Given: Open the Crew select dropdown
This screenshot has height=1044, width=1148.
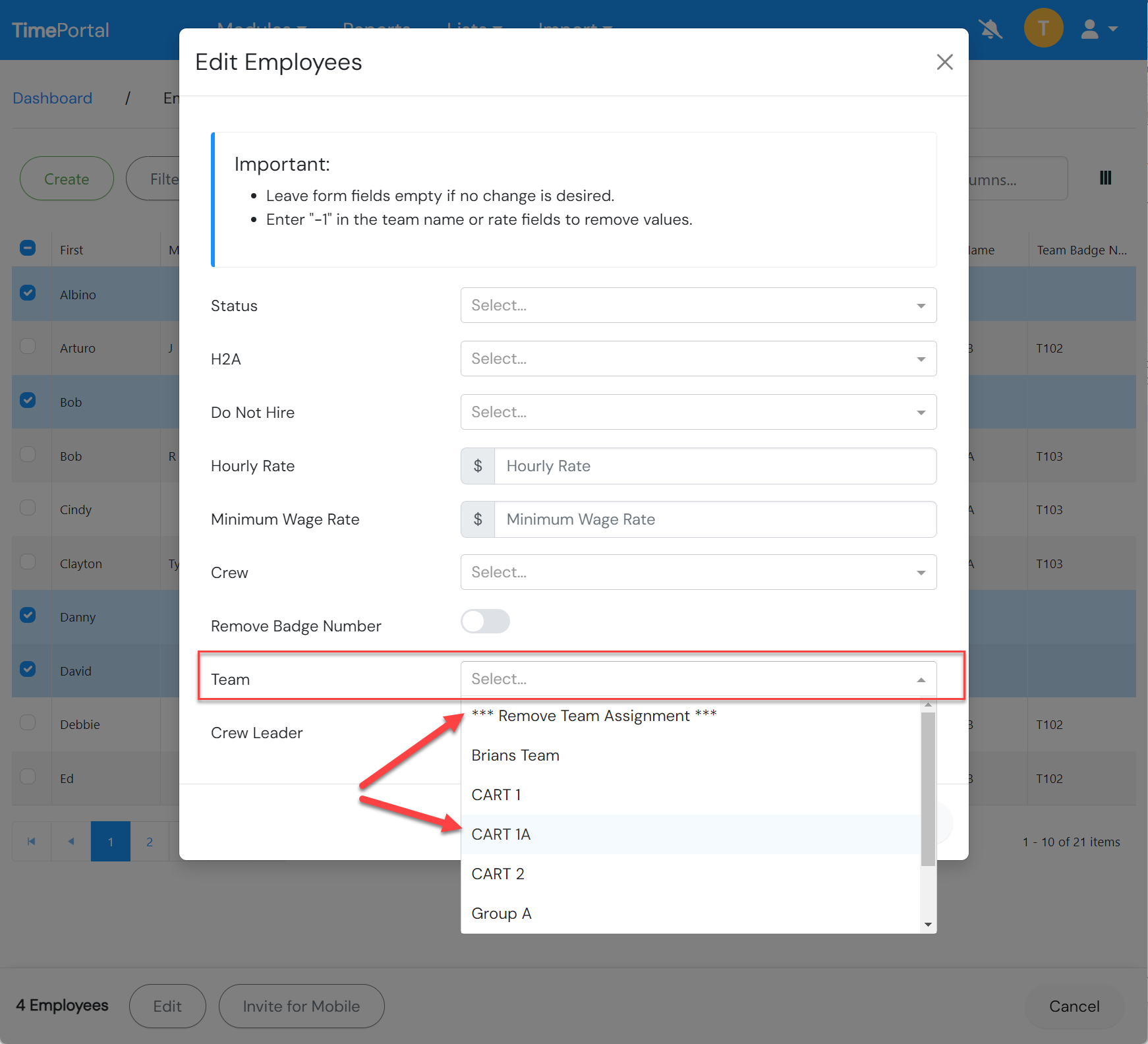Looking at the screenshot, I should click(698, 572).
